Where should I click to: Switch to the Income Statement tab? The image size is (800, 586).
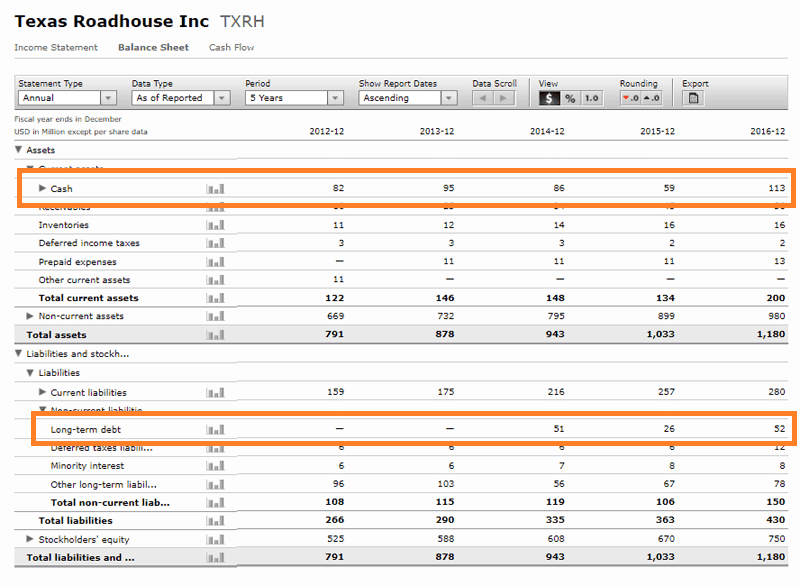point(56,47)
